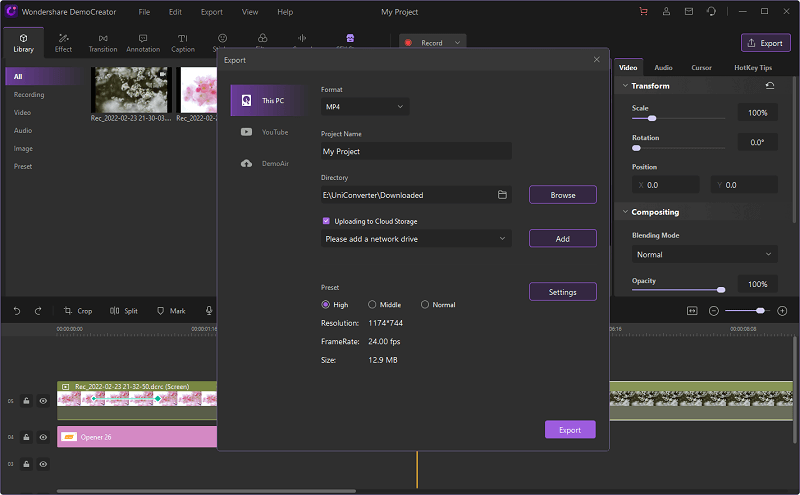
Task: Uncheck Uploading to Cloud Storage
Action: pyautogui.click(x=326, y=221)
